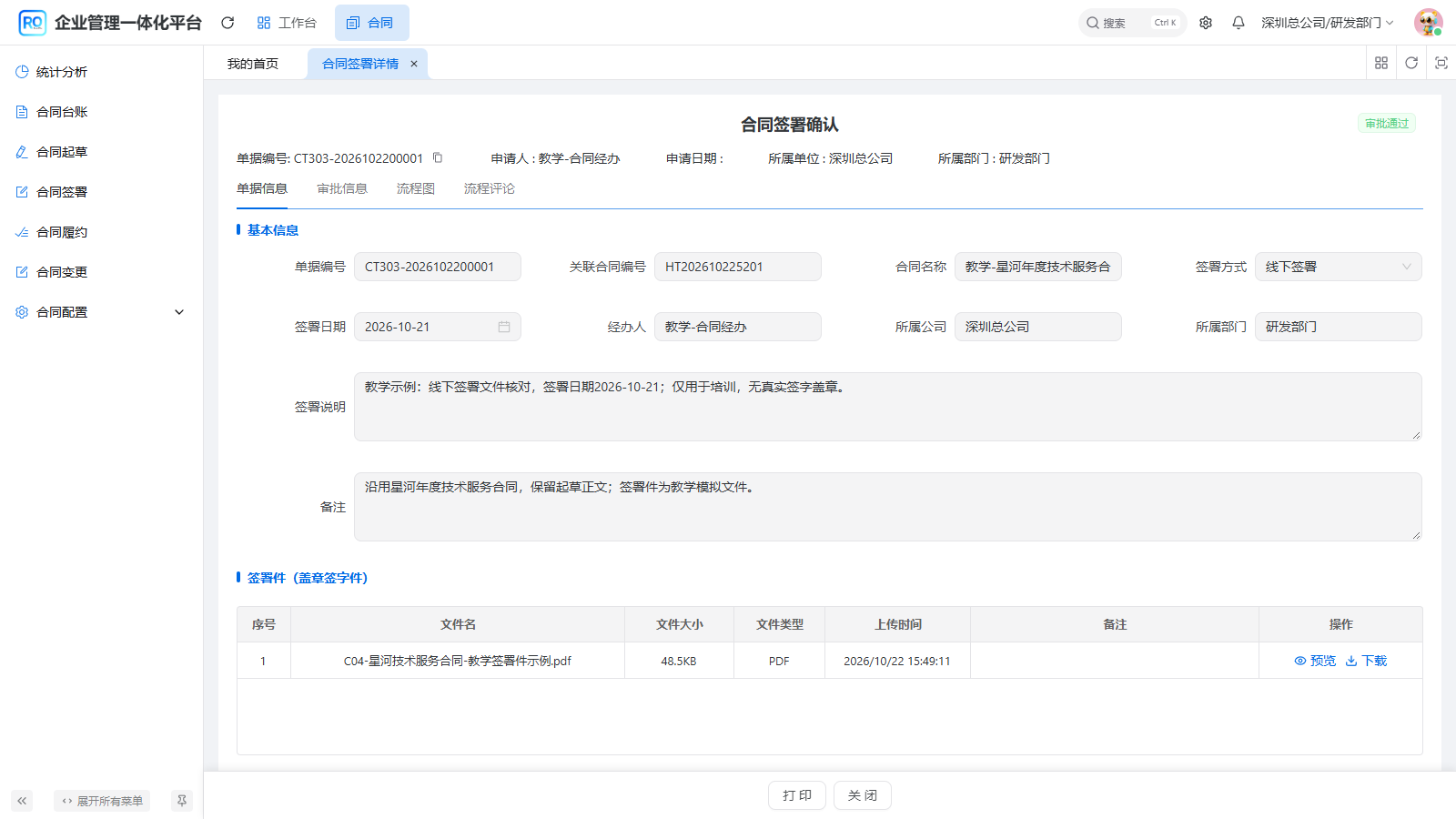Image resolution: width=1456 pixels, height=819 pixels.
Task: Toggle fullscreen content icon
Action: coord(1441,63)
